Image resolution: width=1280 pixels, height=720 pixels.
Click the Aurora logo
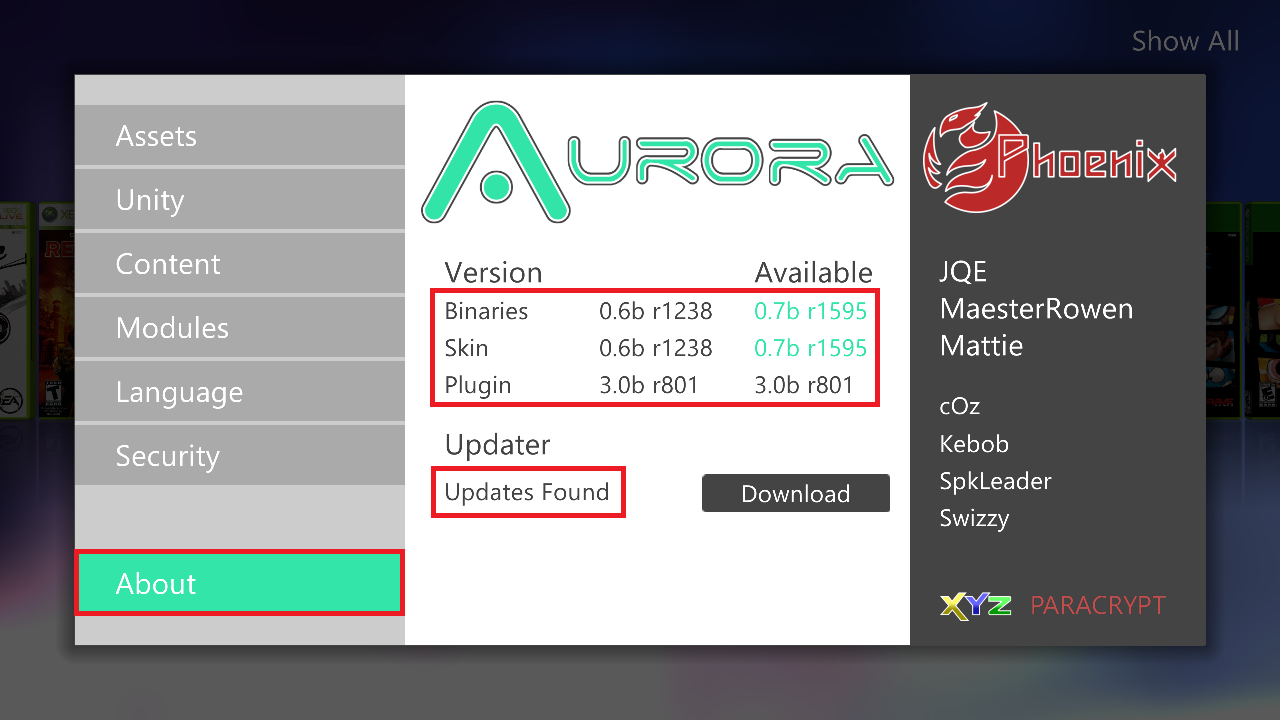[x=657, y=161]
